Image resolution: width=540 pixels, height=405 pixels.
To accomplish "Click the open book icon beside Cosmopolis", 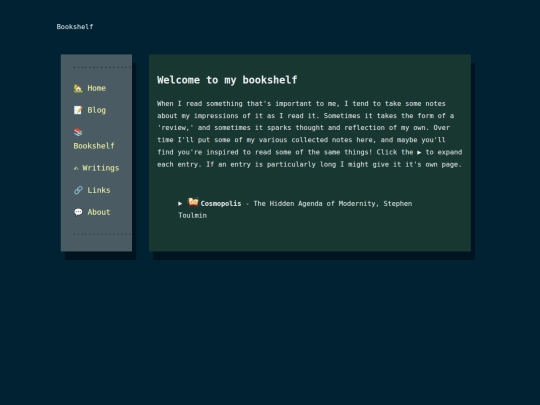I will (x=193, y=202).
